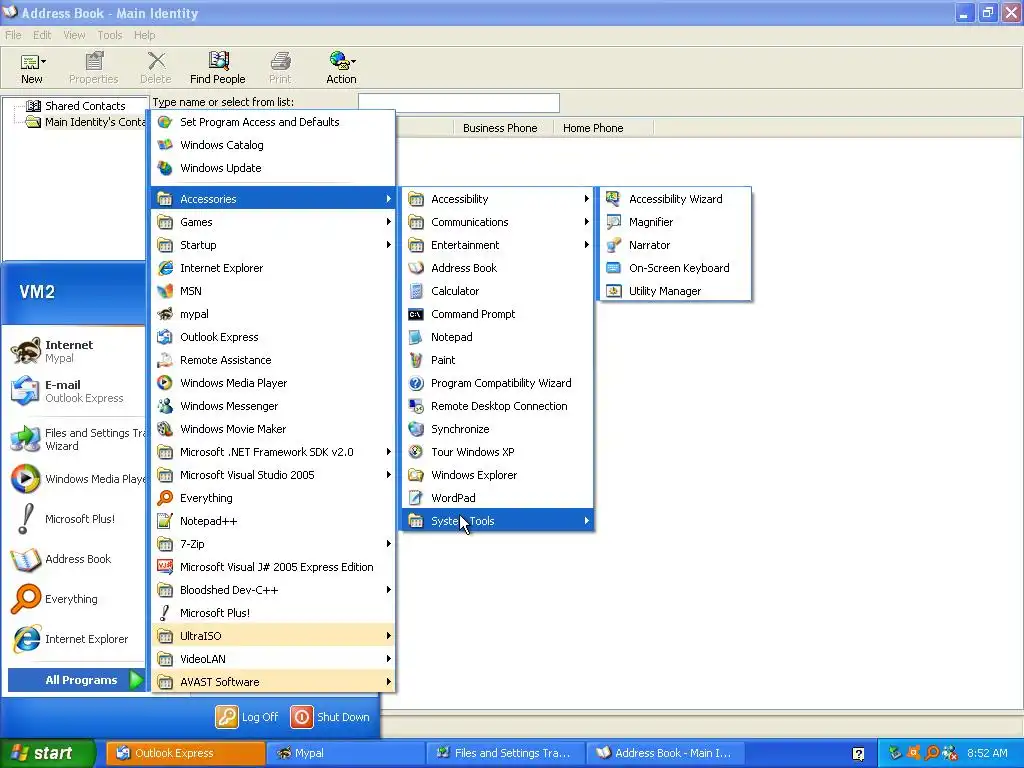Open Utility Manager
The width and height of the screenshot is (1024, 768).
click(x=674, y=291)
